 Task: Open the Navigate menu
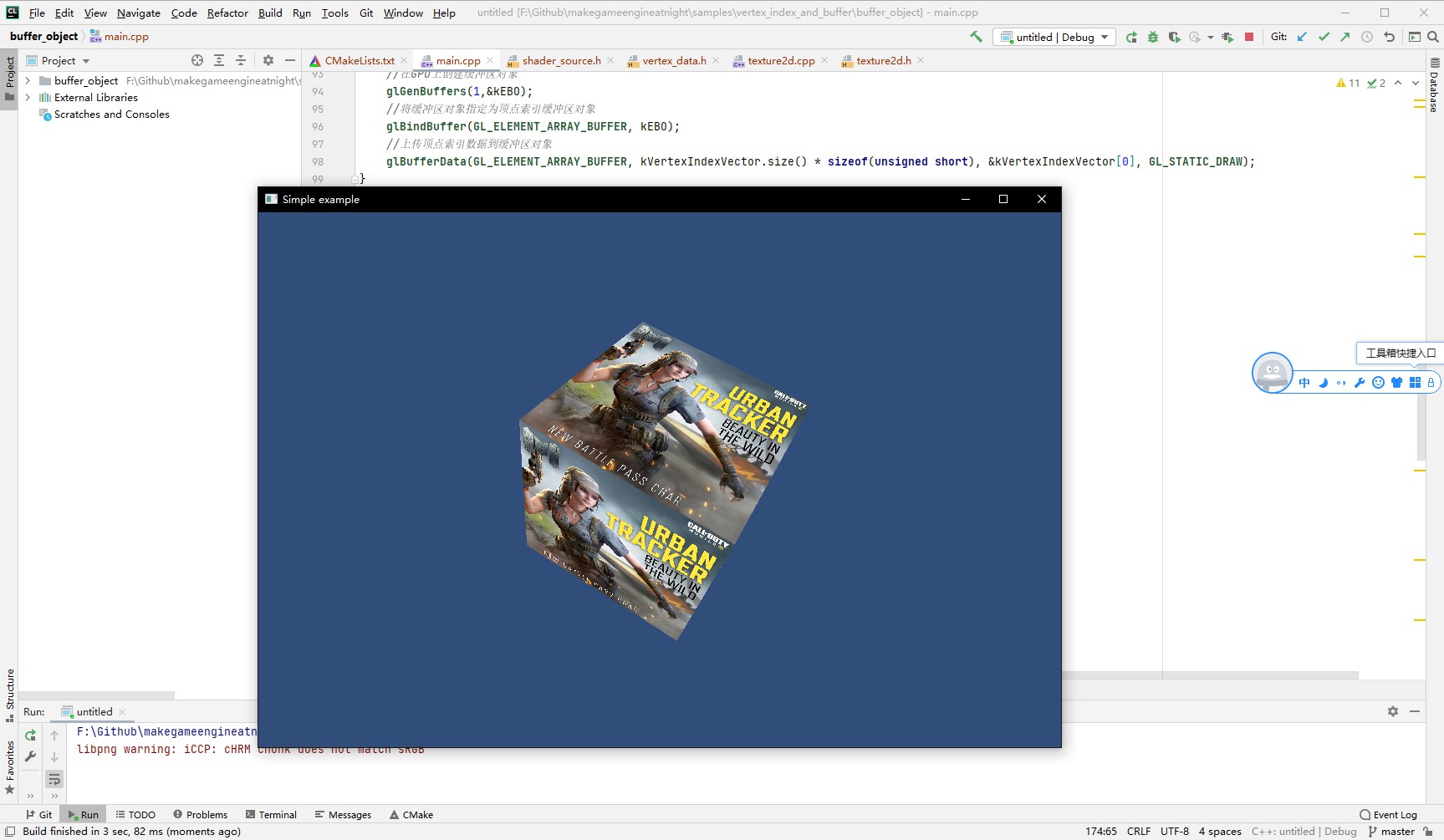click(x=139, y=13)
